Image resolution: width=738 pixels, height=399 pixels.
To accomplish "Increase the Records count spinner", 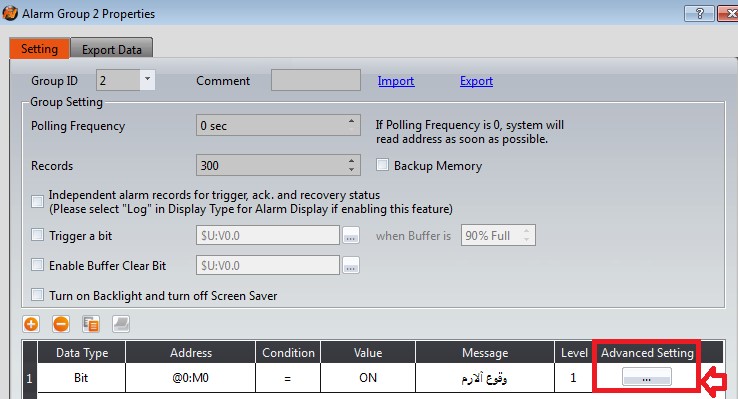I will click(351, 161).
